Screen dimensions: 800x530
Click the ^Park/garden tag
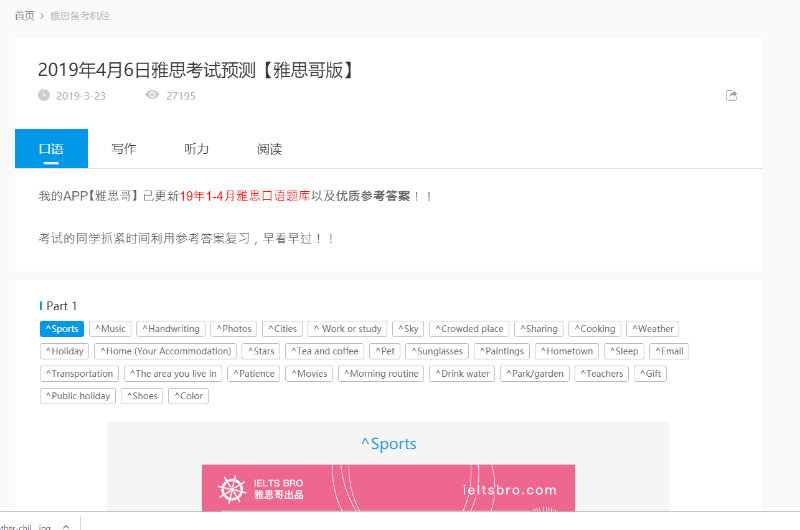tap(535, 374)
